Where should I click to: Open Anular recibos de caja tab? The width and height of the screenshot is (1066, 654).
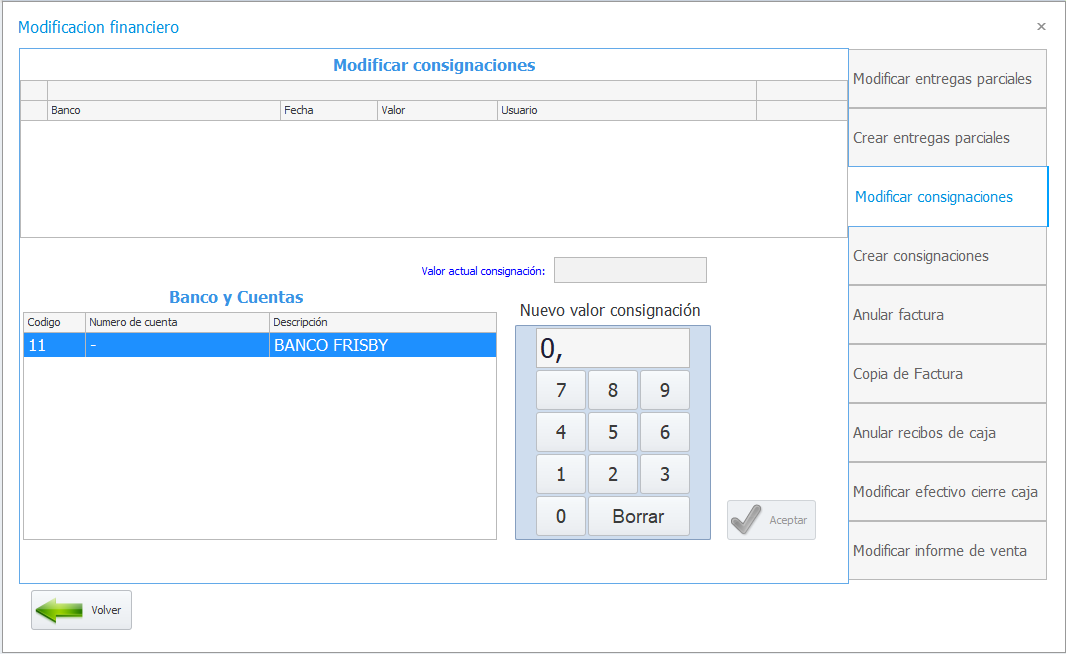[x=947, y=433]
